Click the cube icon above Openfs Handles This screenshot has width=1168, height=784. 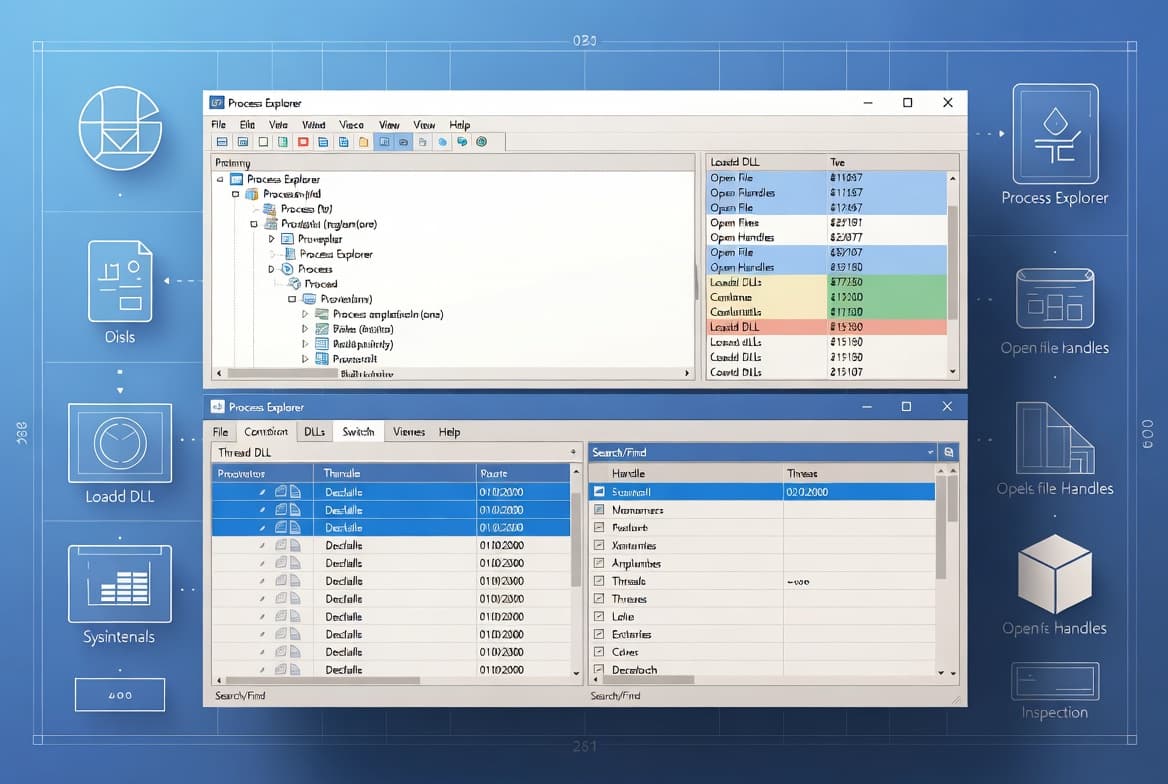pos(1055,575)
